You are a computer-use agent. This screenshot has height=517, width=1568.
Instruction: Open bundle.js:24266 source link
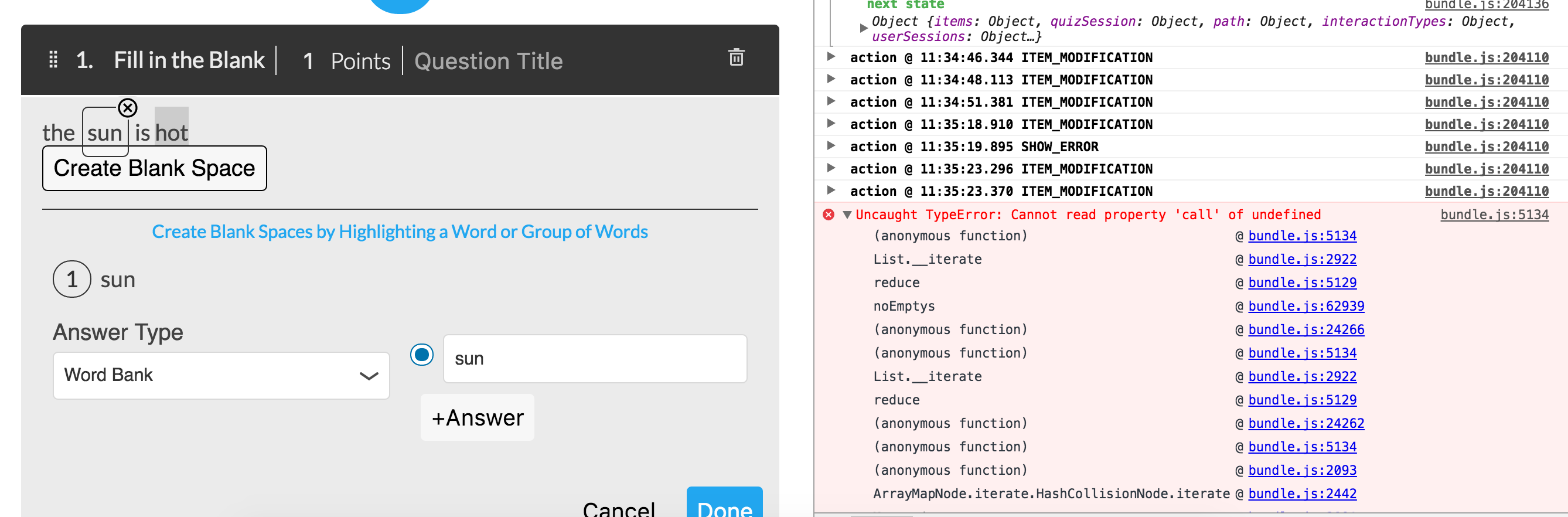coord(1305,329)
